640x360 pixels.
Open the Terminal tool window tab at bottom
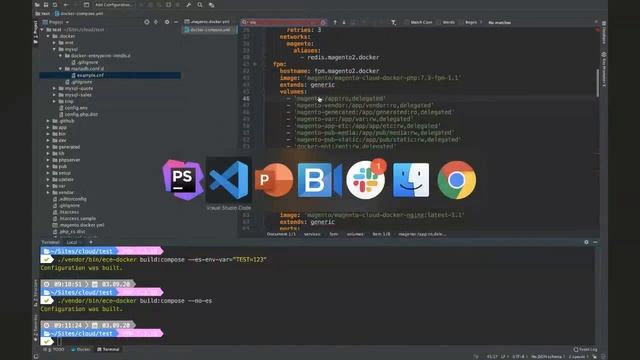click(108, 349)
